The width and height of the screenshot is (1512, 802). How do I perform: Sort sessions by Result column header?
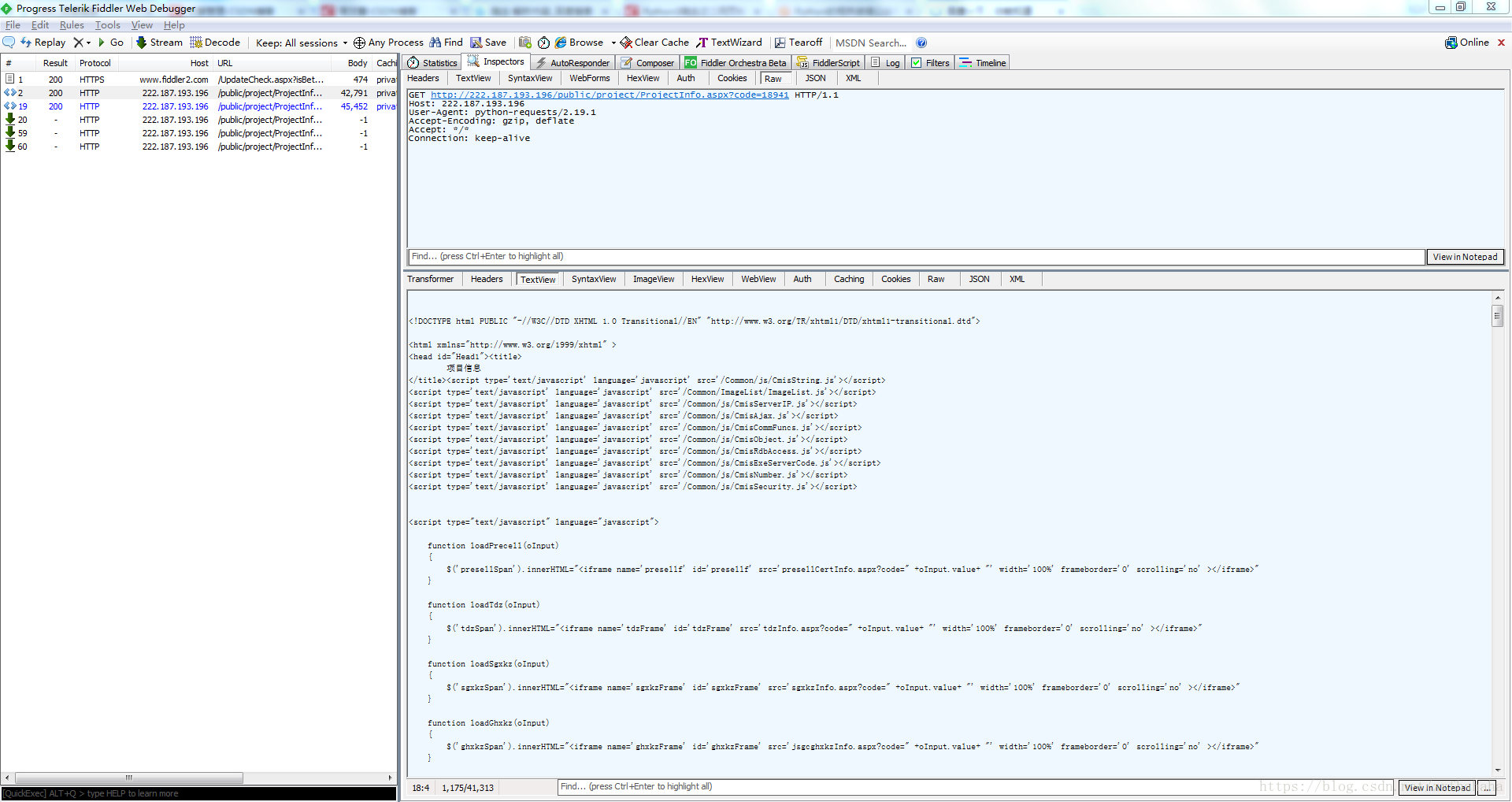(x=55, y=63)
